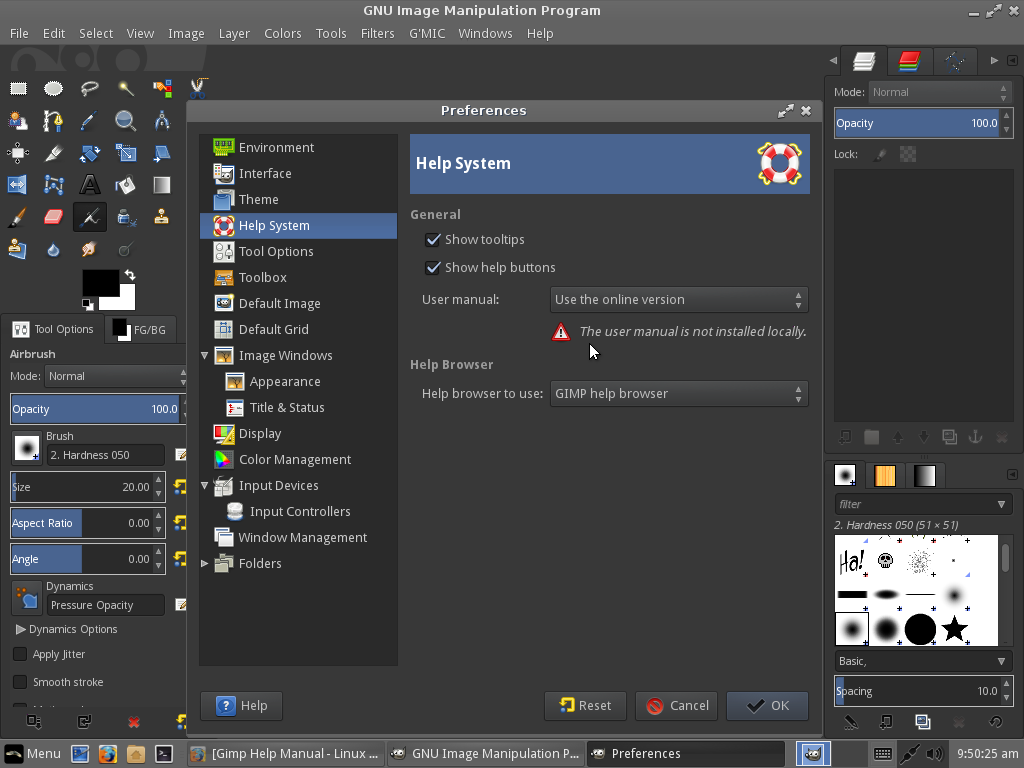Screen dimensions: 1024x768
Task: Select the Eraser tool
Action: tap(54, 217)
